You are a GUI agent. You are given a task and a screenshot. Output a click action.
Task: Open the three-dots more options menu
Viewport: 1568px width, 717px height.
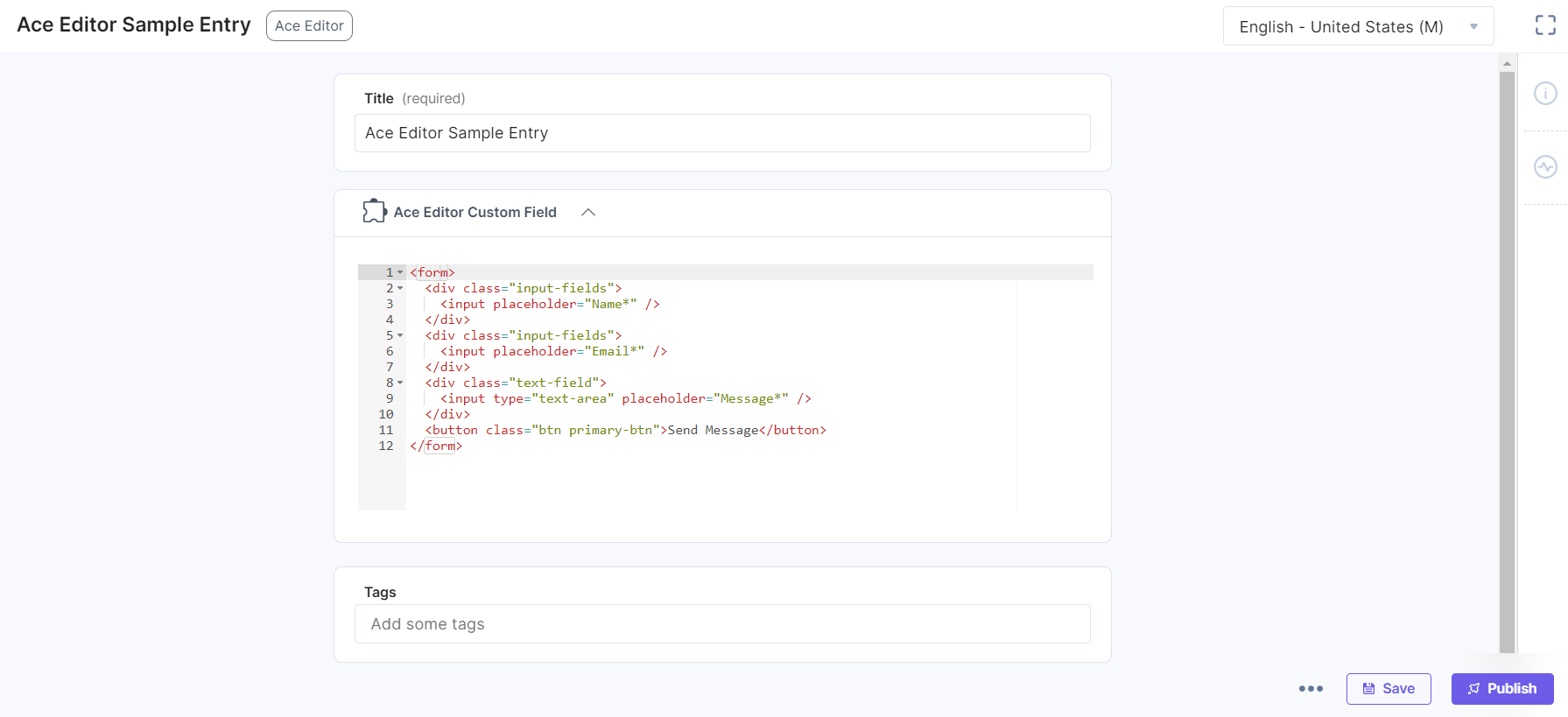(x=1311, y=689)
